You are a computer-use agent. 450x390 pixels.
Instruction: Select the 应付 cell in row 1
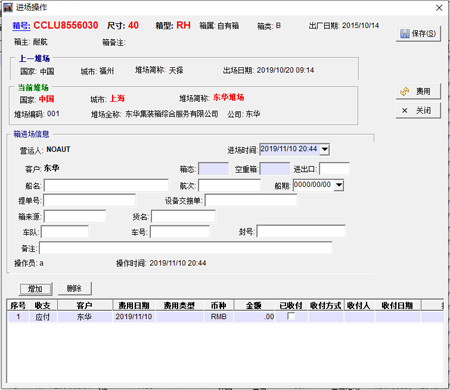point(43,317)
